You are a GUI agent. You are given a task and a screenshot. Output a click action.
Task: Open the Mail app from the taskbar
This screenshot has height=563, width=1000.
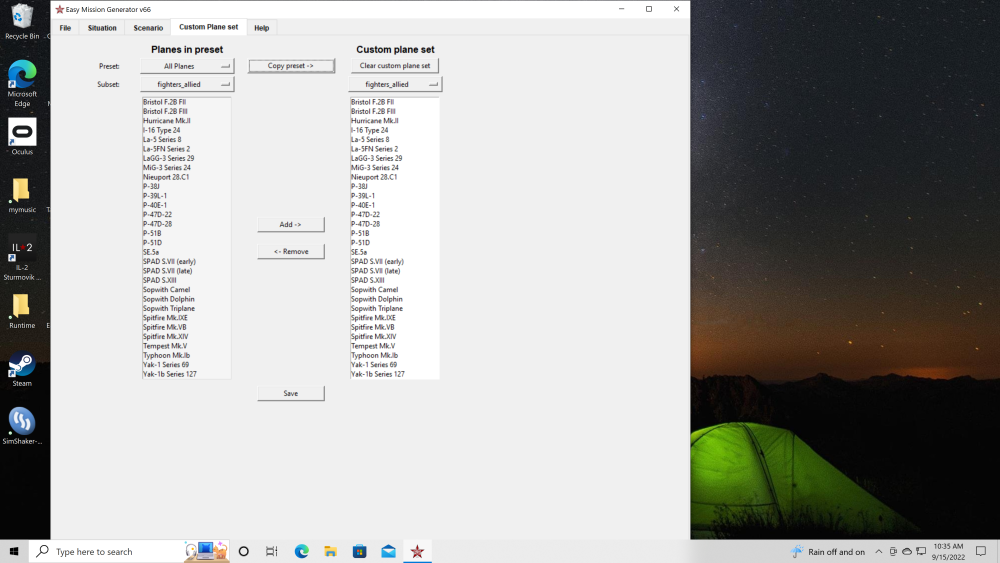388,551
